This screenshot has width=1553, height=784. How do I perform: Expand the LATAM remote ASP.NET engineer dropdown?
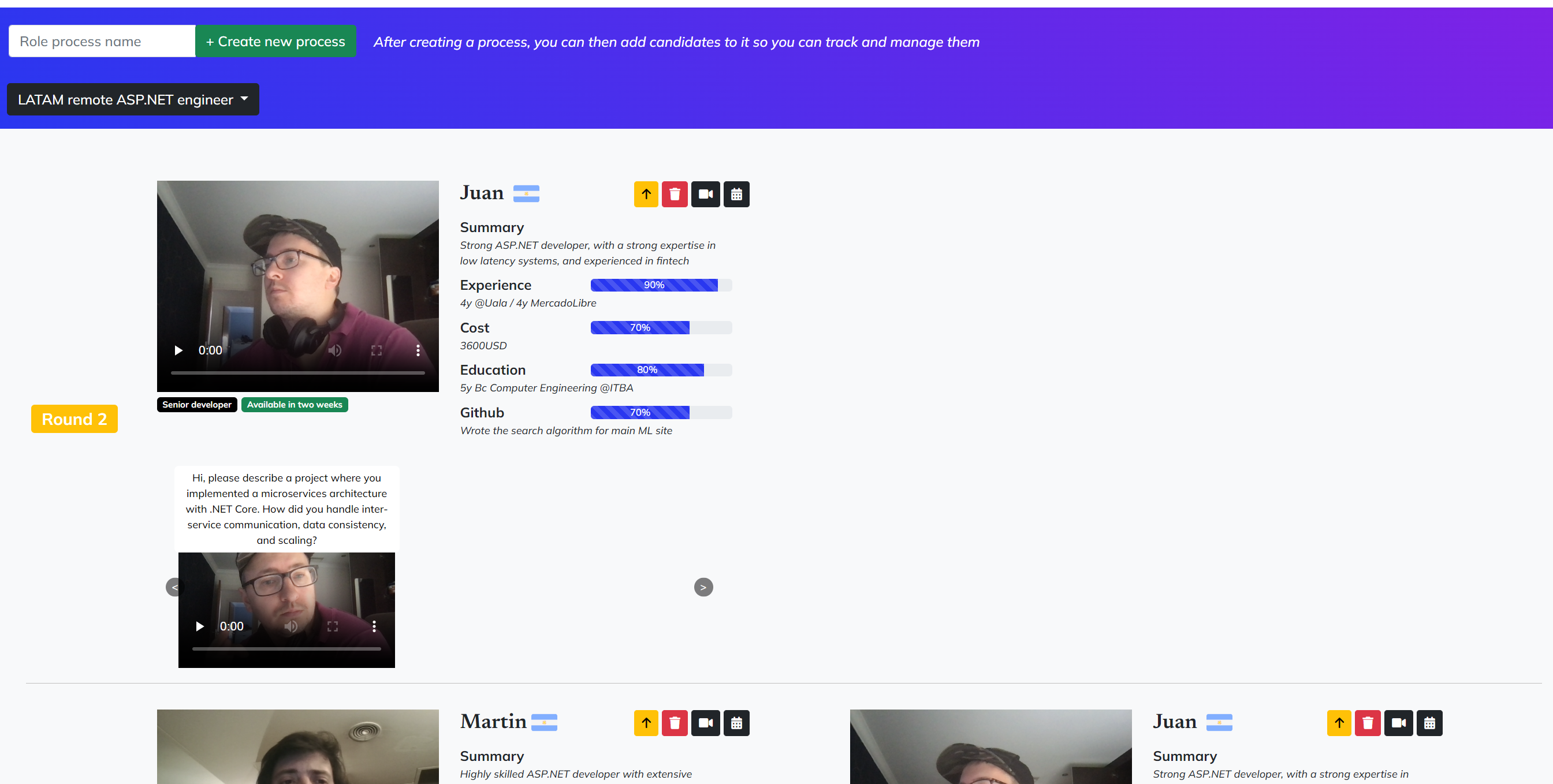click(133, 99)
